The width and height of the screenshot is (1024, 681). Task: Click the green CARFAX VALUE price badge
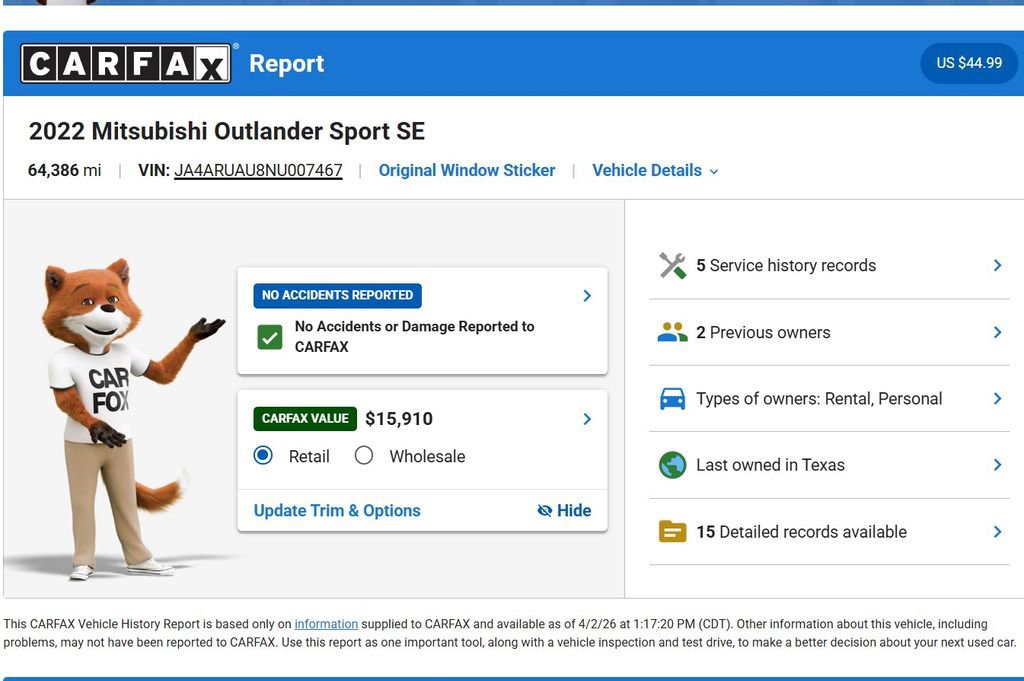coord(305,418)
